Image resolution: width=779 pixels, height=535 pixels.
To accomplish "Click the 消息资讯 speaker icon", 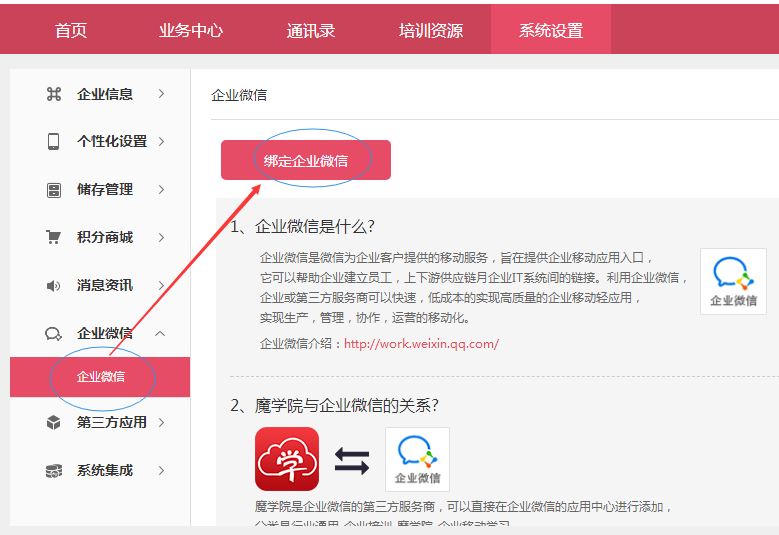I will (53, 286).
